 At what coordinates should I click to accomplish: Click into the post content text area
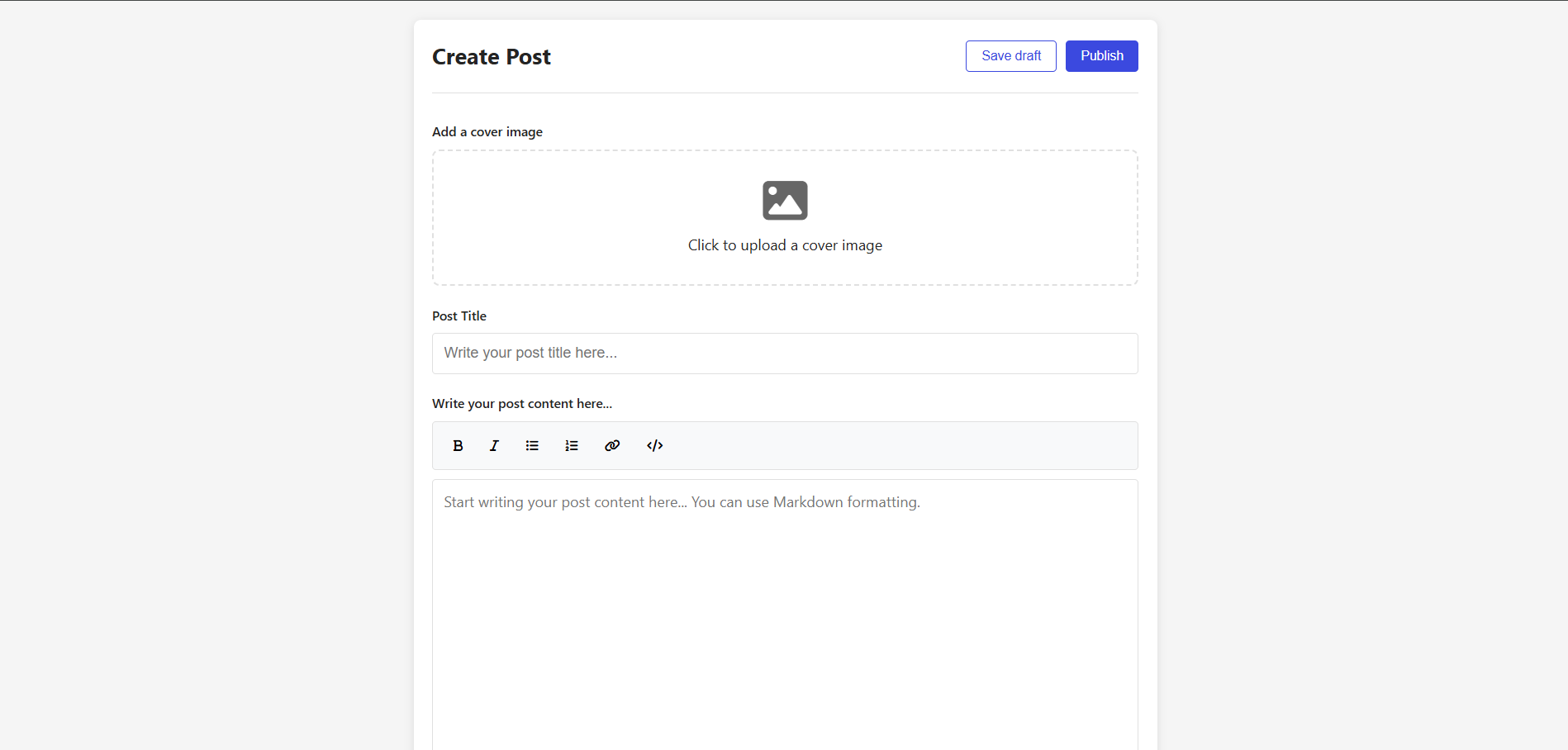[x=785, y=615]
